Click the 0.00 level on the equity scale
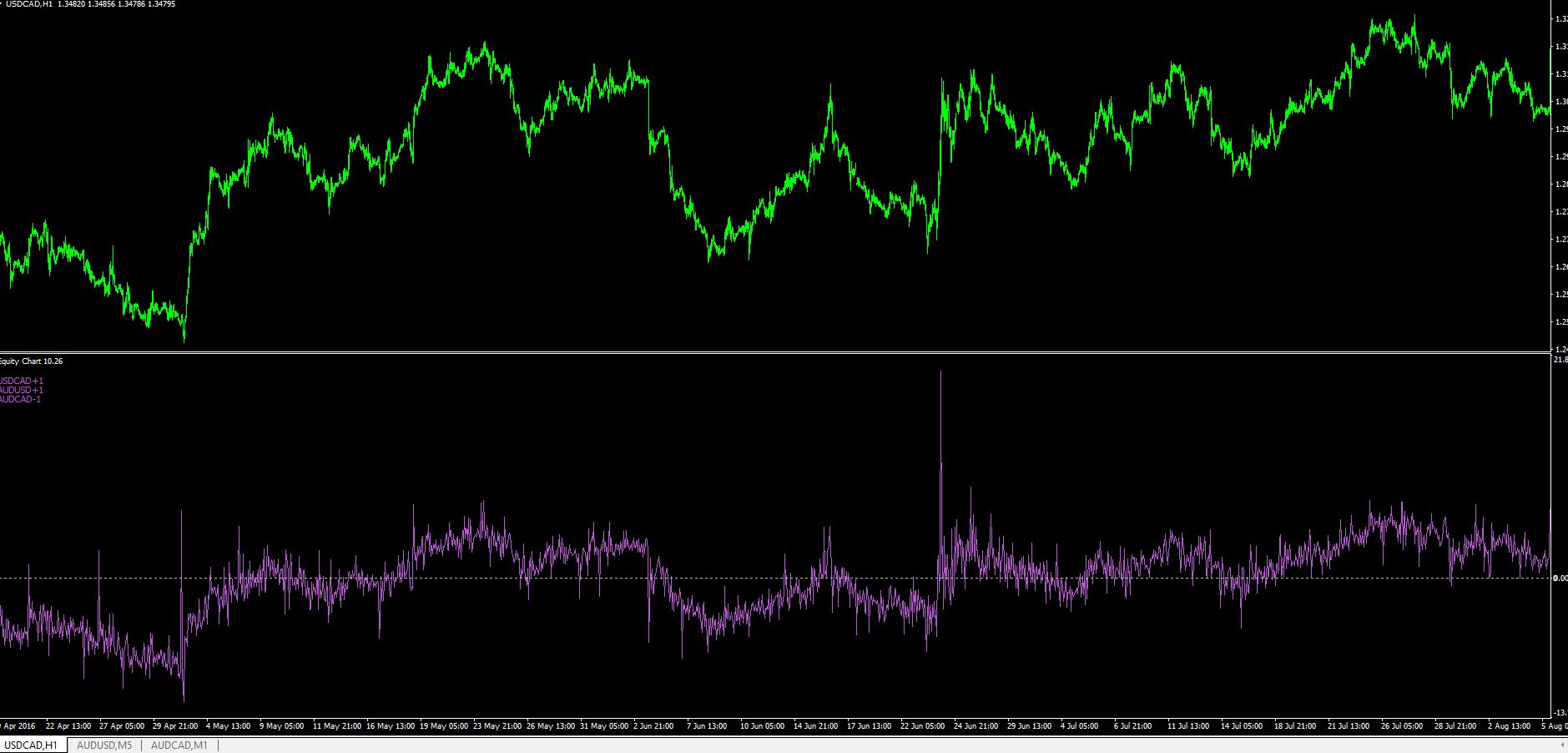 (x=1559, y=578)
